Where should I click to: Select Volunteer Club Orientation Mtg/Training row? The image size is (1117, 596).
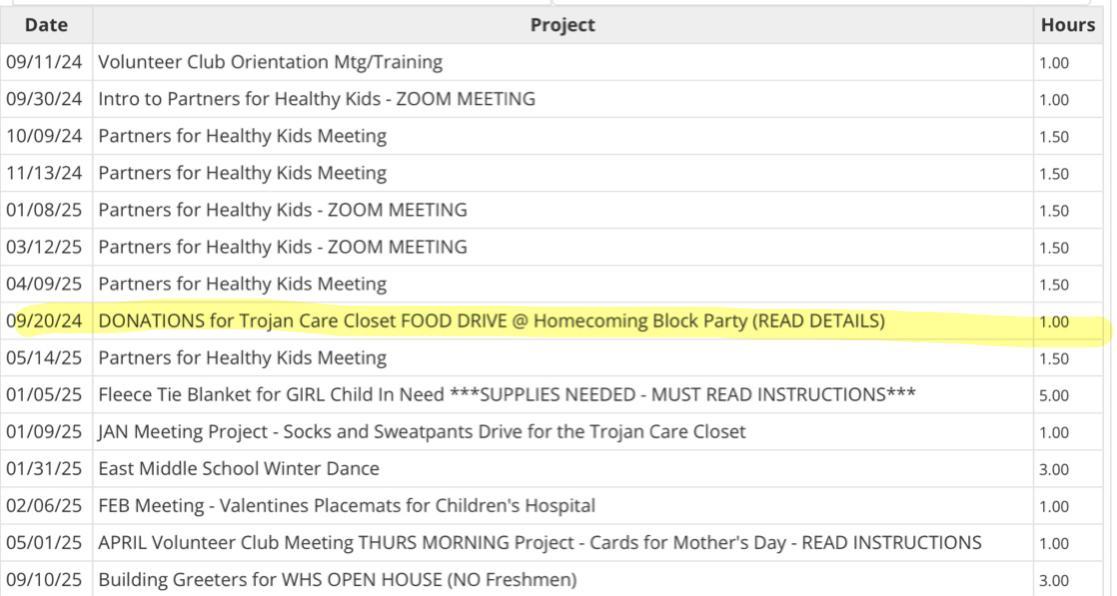pos(270,62)
